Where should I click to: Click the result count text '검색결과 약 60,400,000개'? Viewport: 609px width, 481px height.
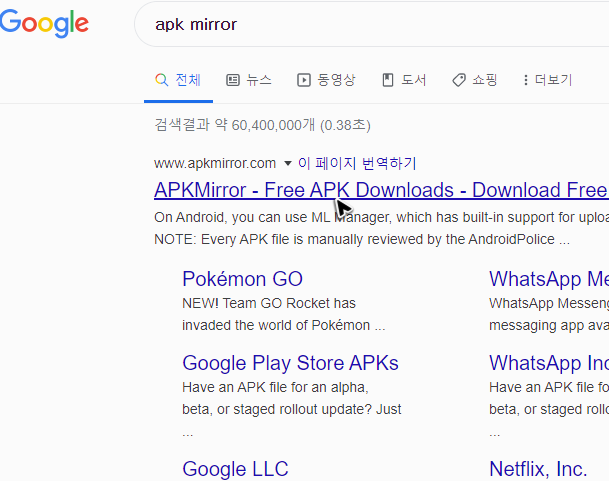click(x=235, y=125)
